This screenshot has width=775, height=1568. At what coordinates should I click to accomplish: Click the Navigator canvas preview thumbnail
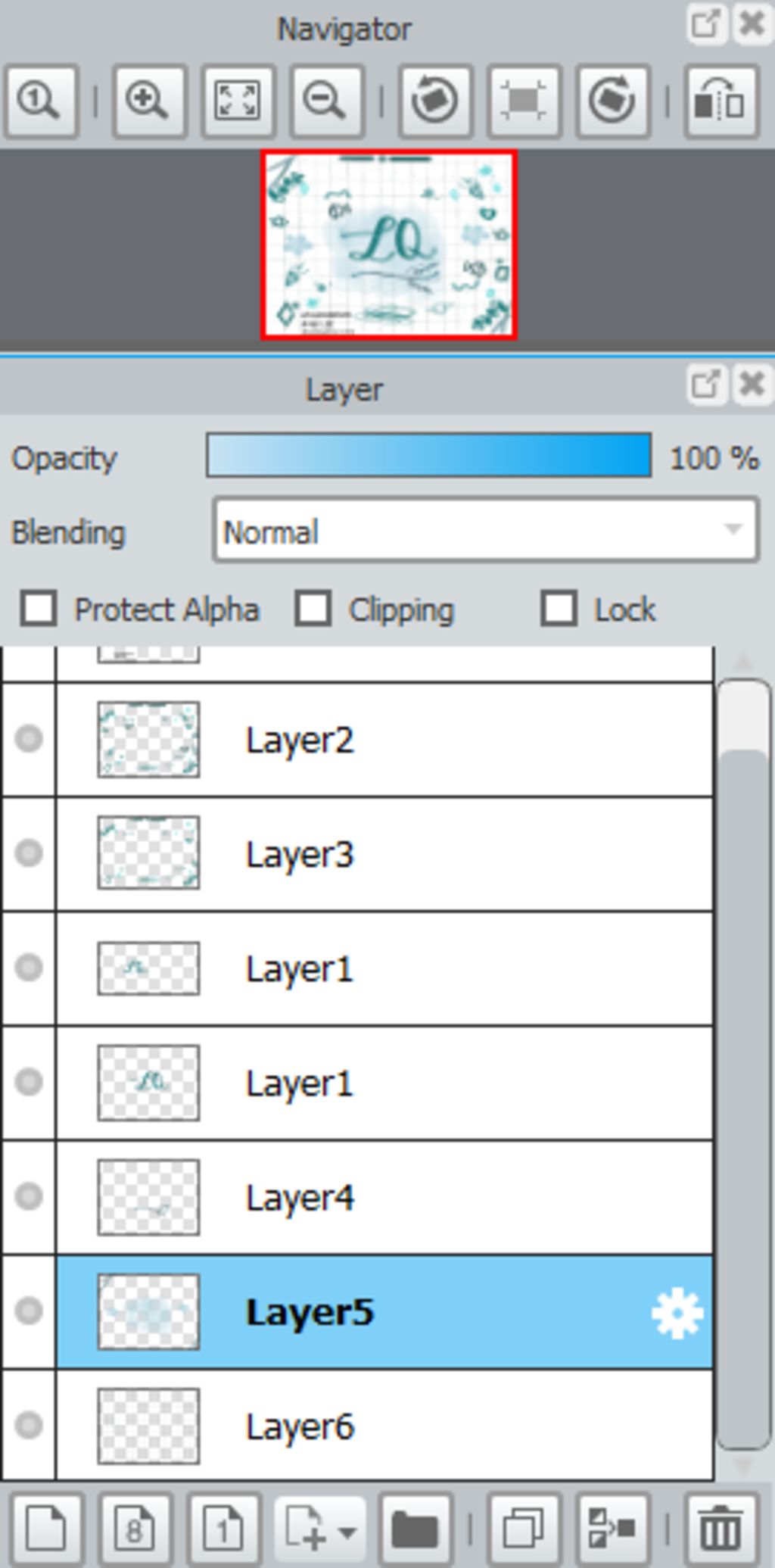(x=389, y=245)
